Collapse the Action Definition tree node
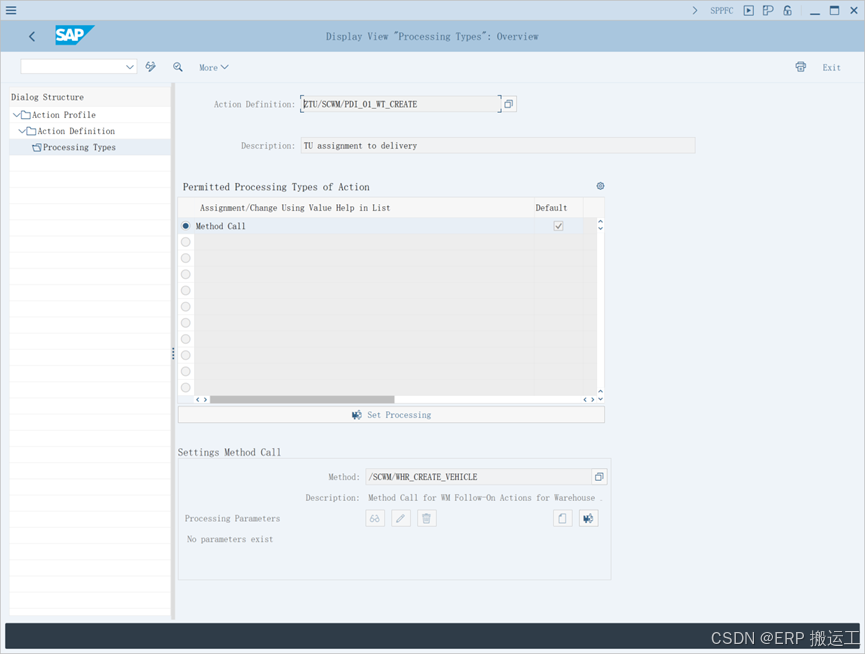The height and width of the screenshot is (654, 865). pyautogui.click(x=25, y=130)
